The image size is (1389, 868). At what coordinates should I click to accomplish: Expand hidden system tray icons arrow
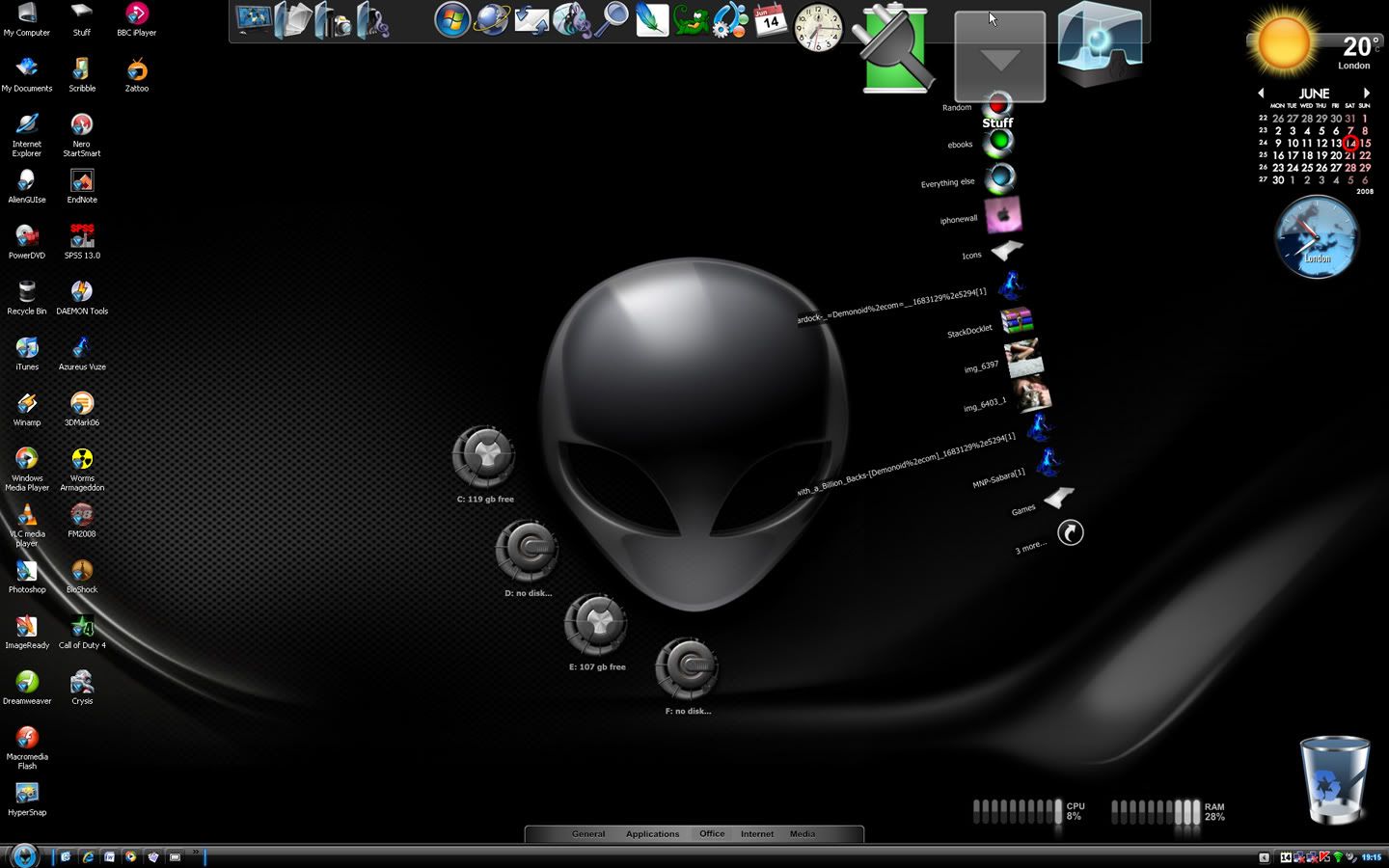point(1264,856)
